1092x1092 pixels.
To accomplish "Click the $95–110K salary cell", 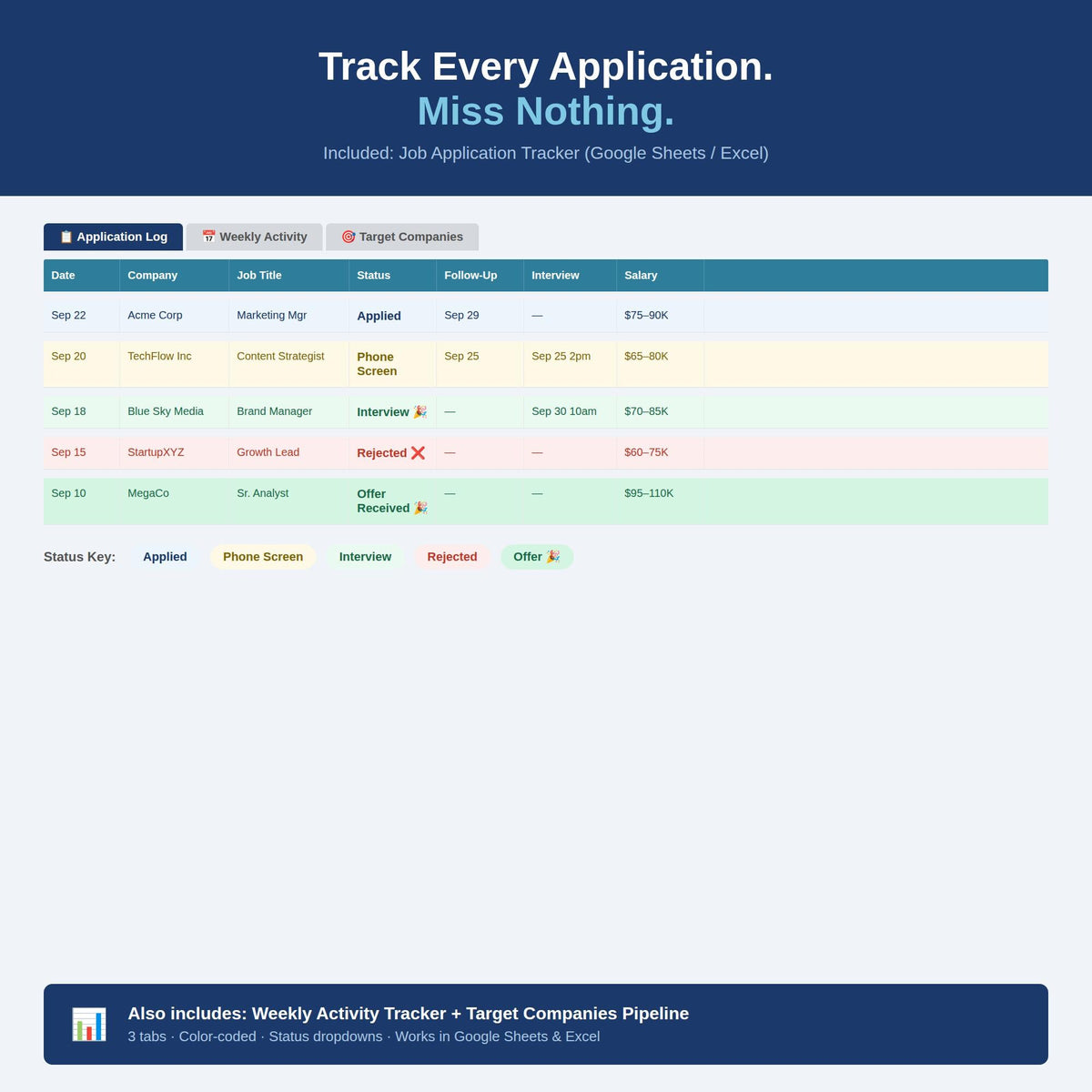I will tap(661, 501).
